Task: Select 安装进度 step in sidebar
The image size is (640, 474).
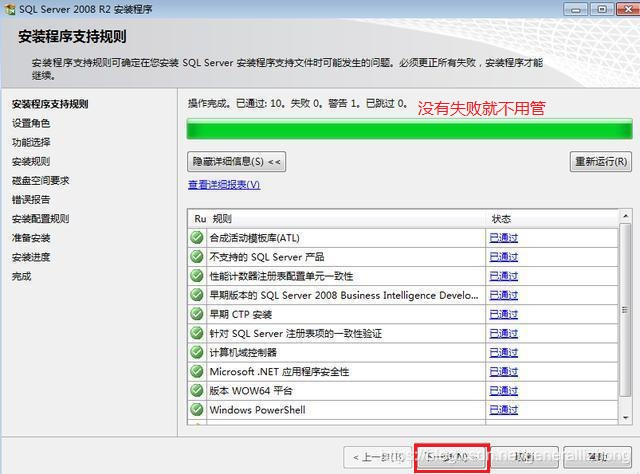Action: [x=31, y=257]
